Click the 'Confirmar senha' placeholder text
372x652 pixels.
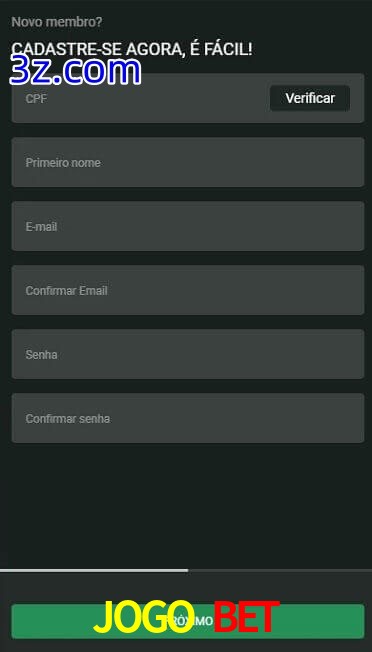tap(68, 419)
